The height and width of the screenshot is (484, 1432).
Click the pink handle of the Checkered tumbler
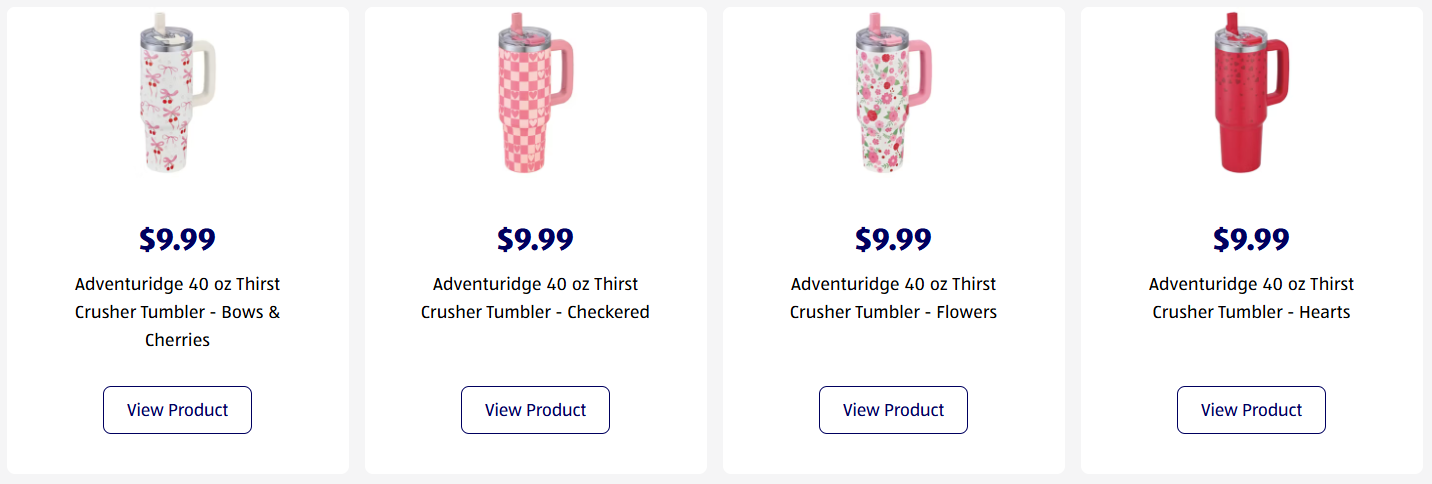pyautogui.click(x=567, y=72)
